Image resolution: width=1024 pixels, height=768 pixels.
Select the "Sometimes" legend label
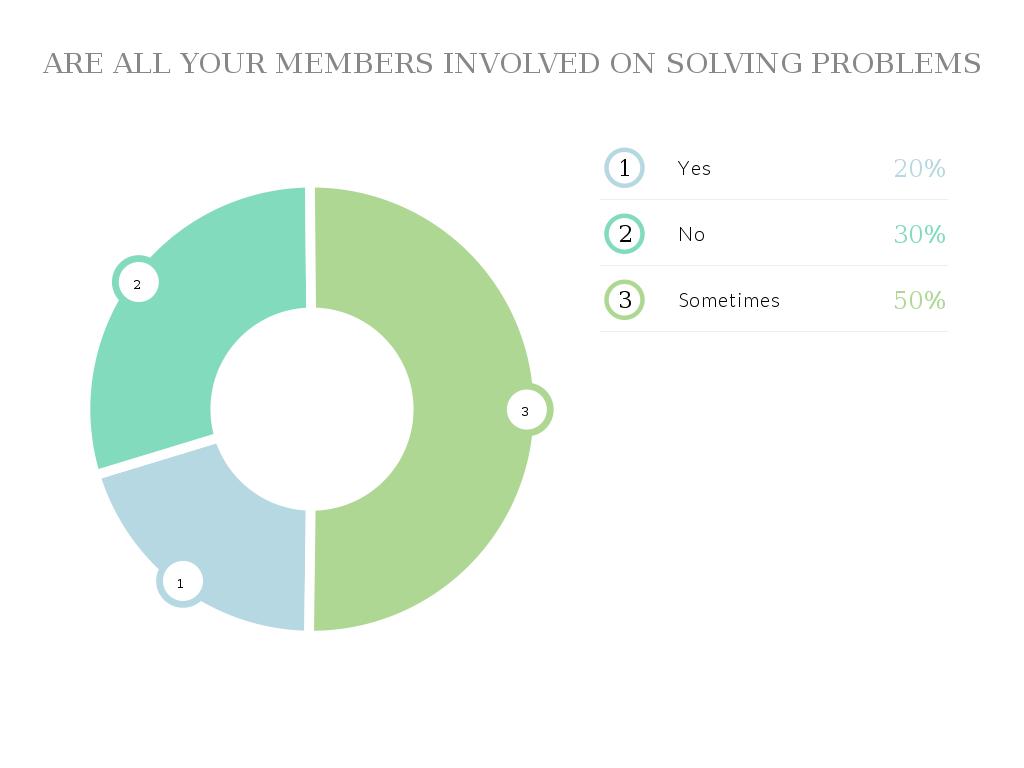pos(729,300)
